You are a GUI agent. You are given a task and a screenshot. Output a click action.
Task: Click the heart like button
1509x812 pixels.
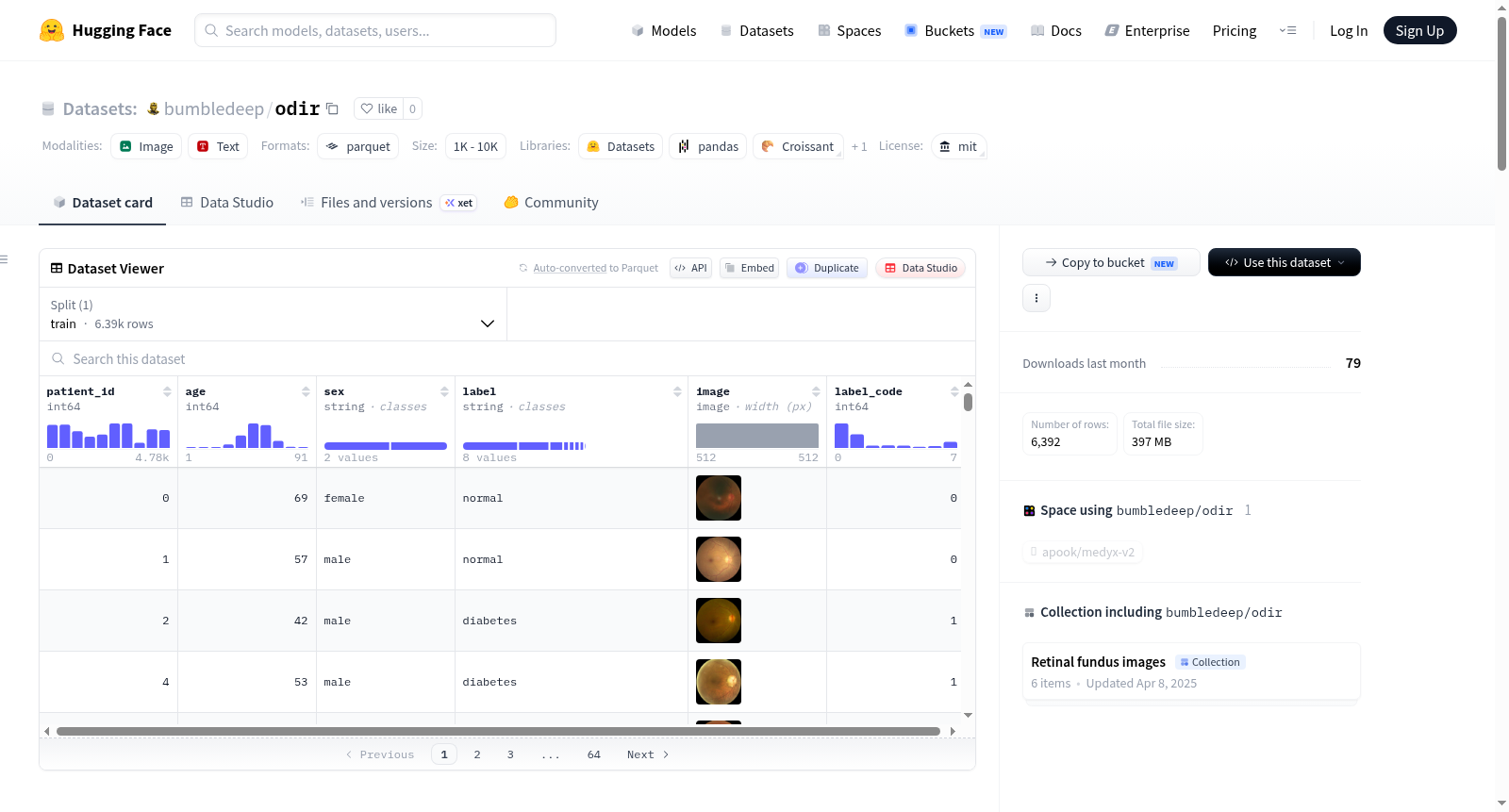[378, 108]
